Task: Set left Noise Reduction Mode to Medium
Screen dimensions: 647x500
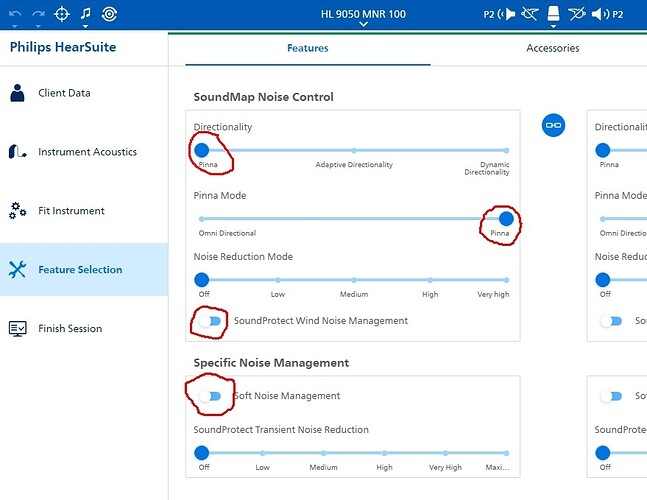Action: tap(354, 280)
